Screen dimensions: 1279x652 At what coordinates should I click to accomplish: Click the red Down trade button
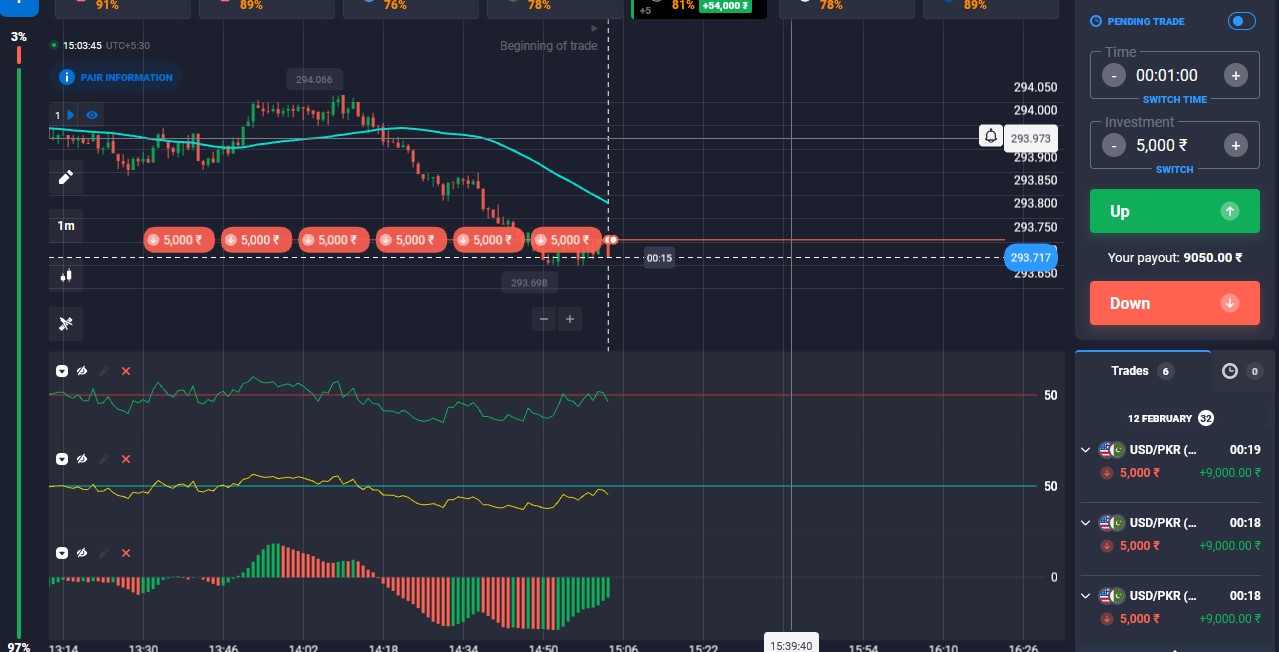pyautogui.click(x=1174, y=303)
